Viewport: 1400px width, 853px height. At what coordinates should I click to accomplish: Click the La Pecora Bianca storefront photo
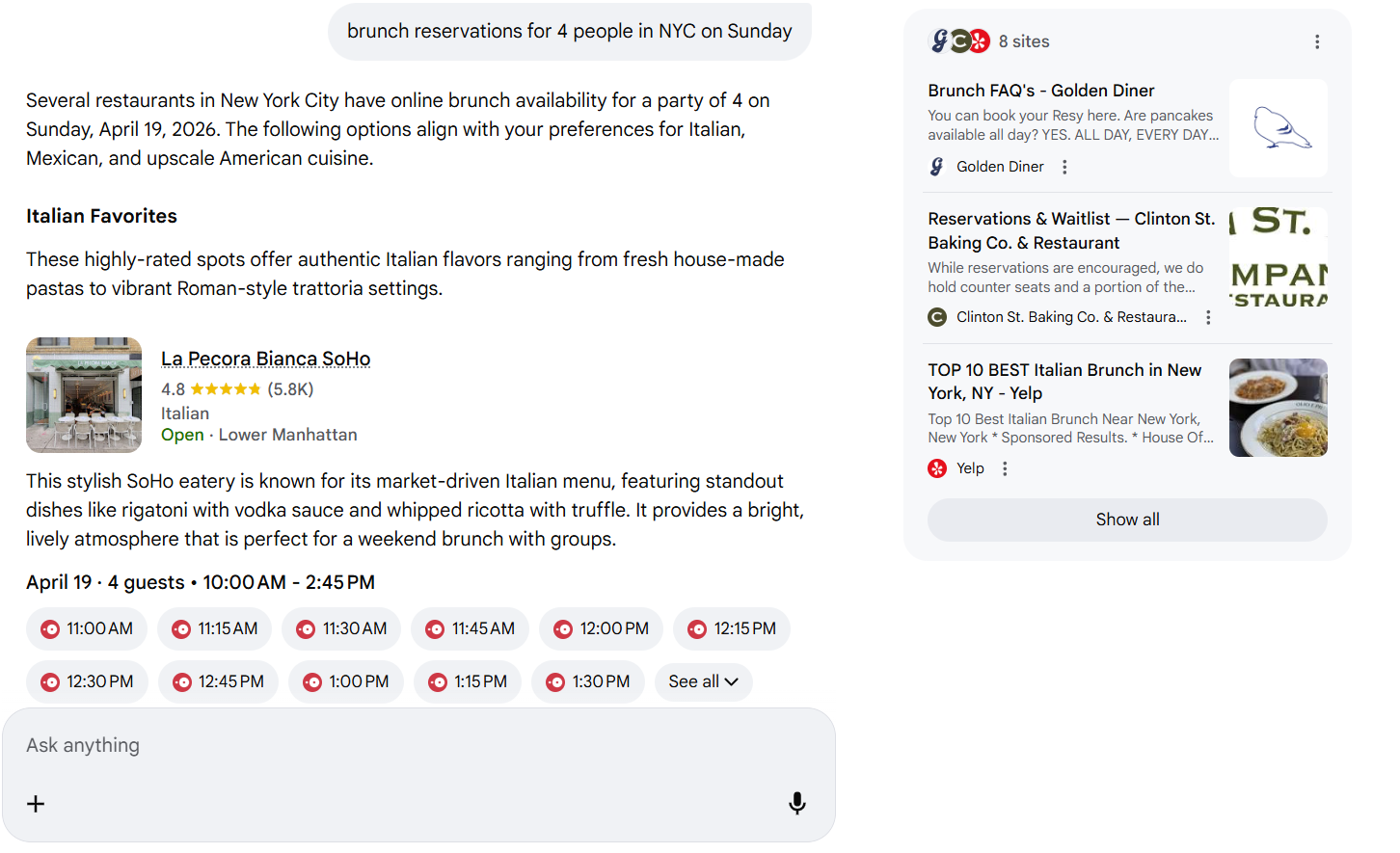tap(84, 395)
